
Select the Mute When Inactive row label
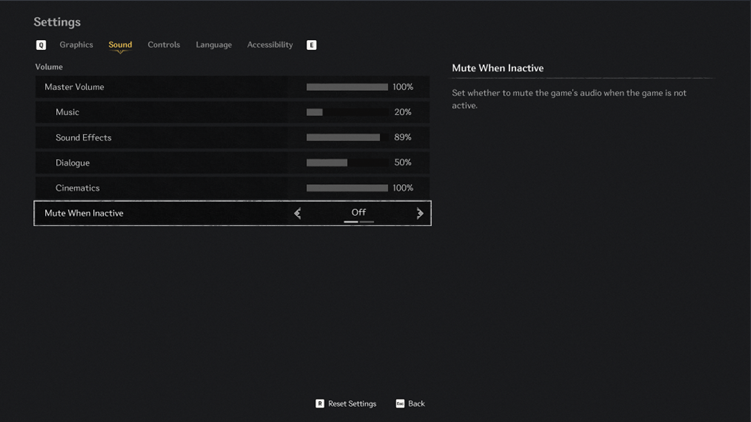(84, 213)
